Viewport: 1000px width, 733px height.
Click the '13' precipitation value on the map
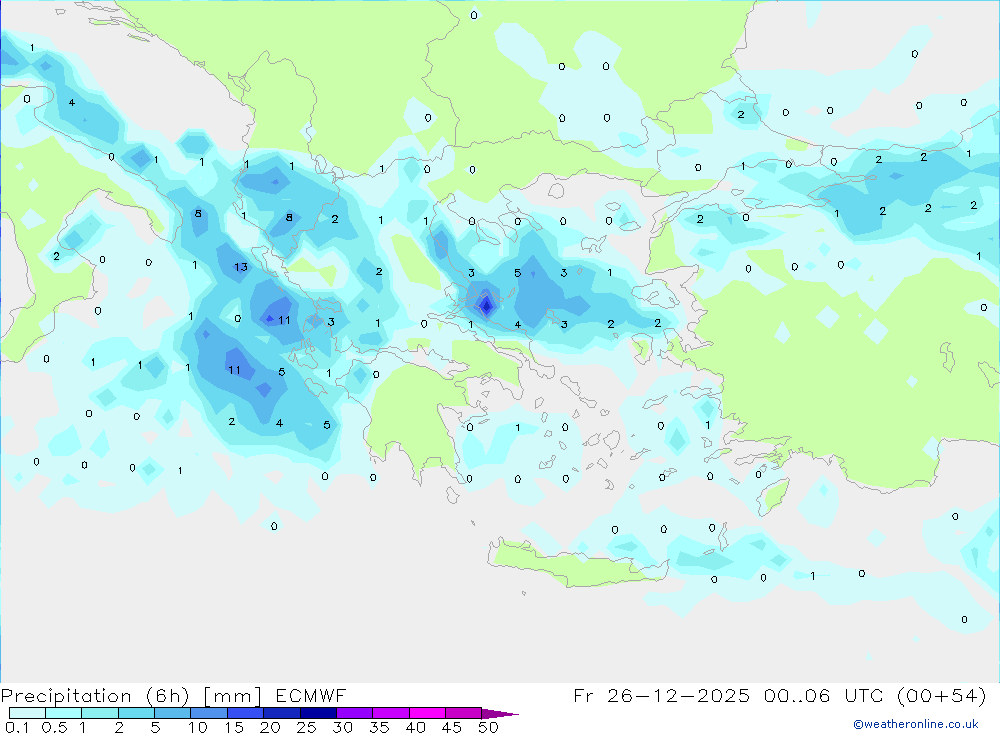(240, 267)
